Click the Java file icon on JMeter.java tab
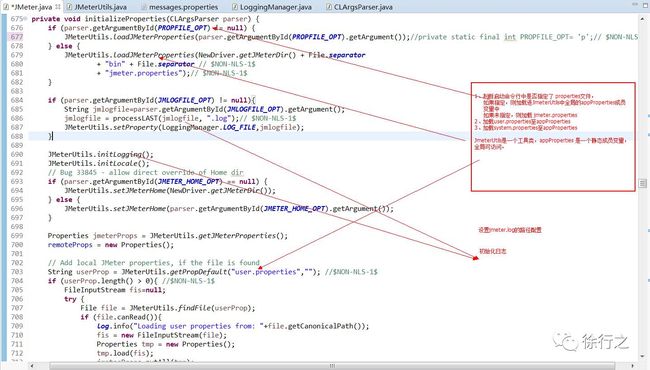Image resolution: width=650 pixels, height=370 pixels. (6, 7)
